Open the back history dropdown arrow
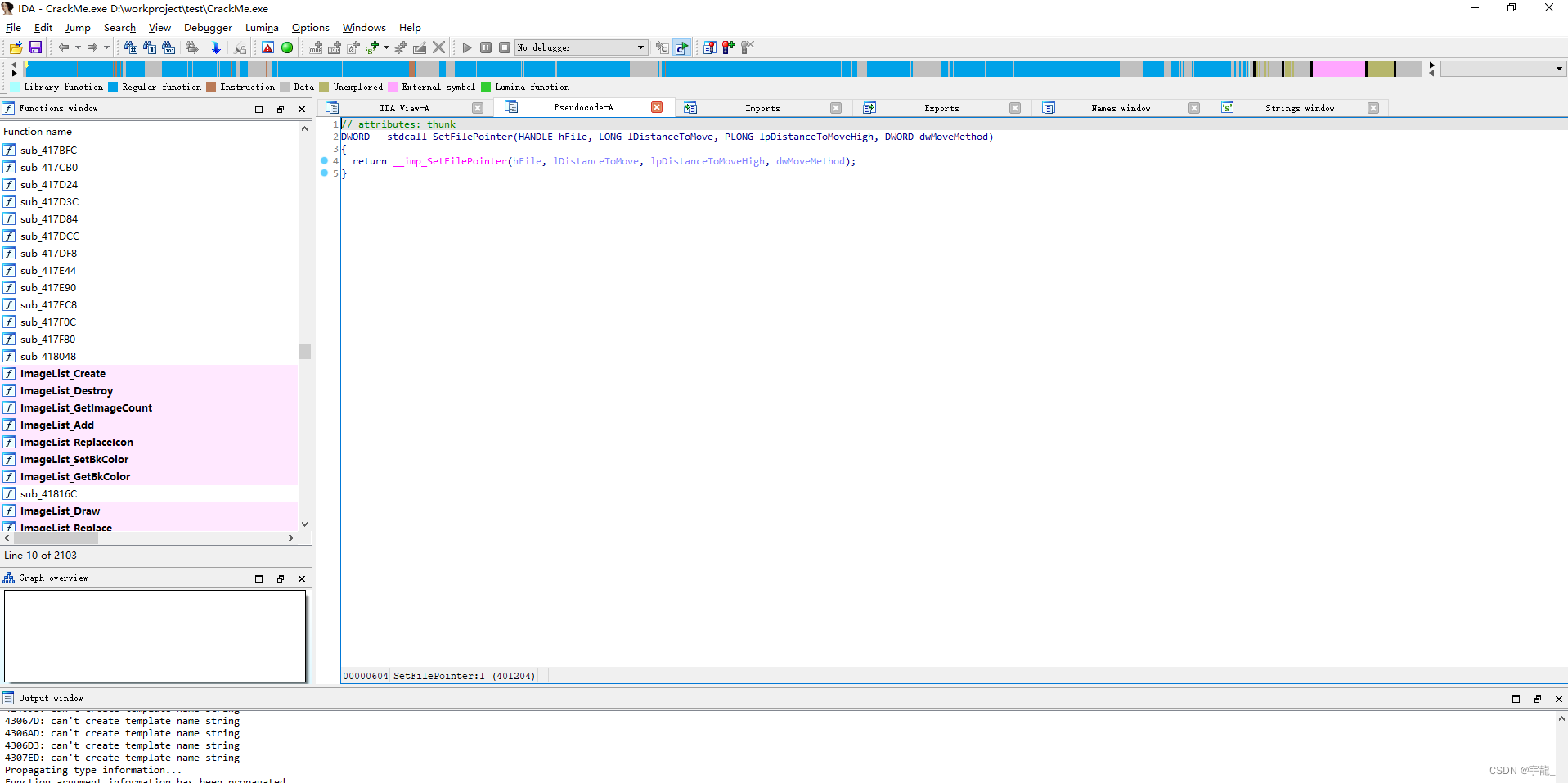Screen dimensions: 1568x783 [78, 47]
